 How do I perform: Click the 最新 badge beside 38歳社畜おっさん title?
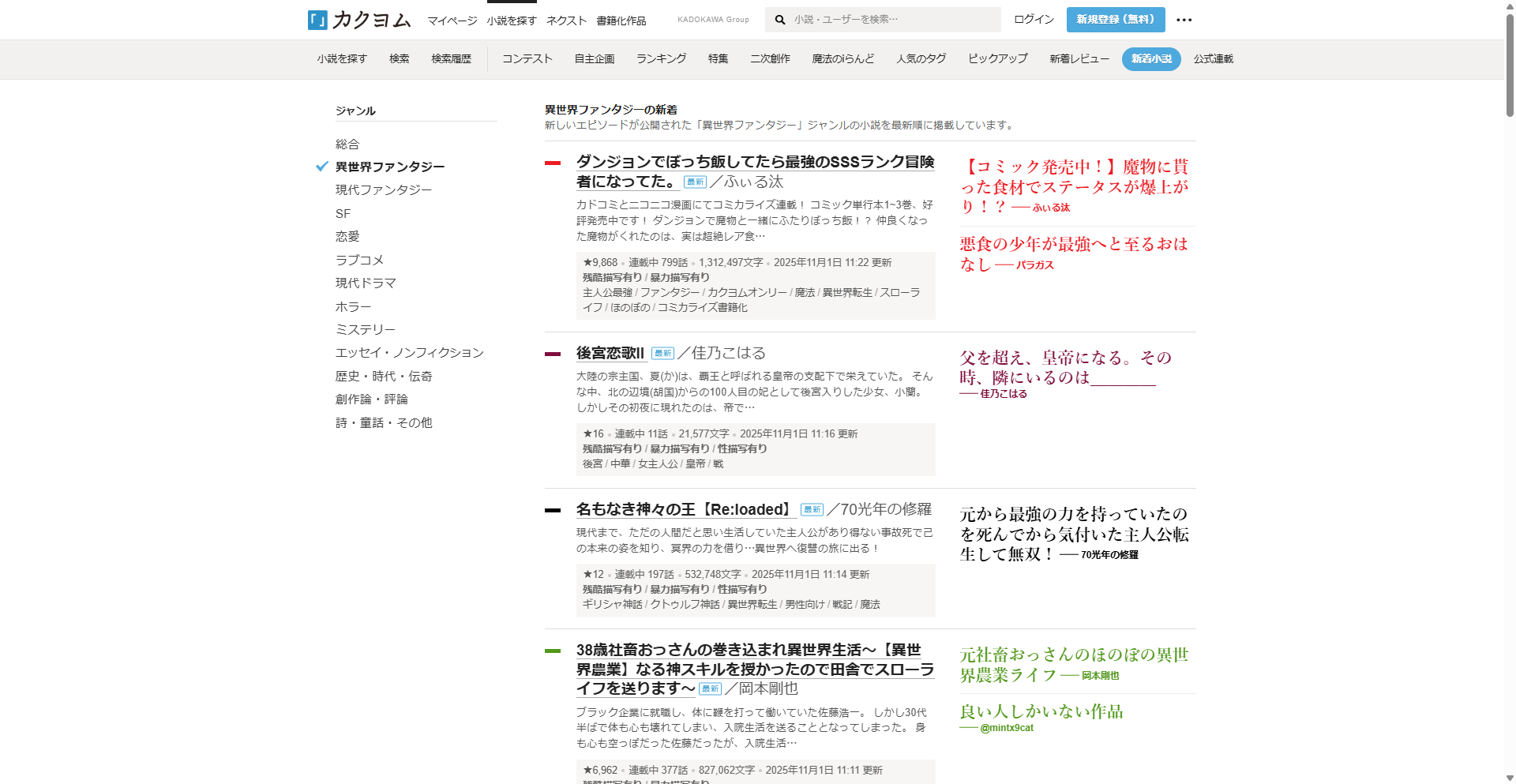coord(711,689)
